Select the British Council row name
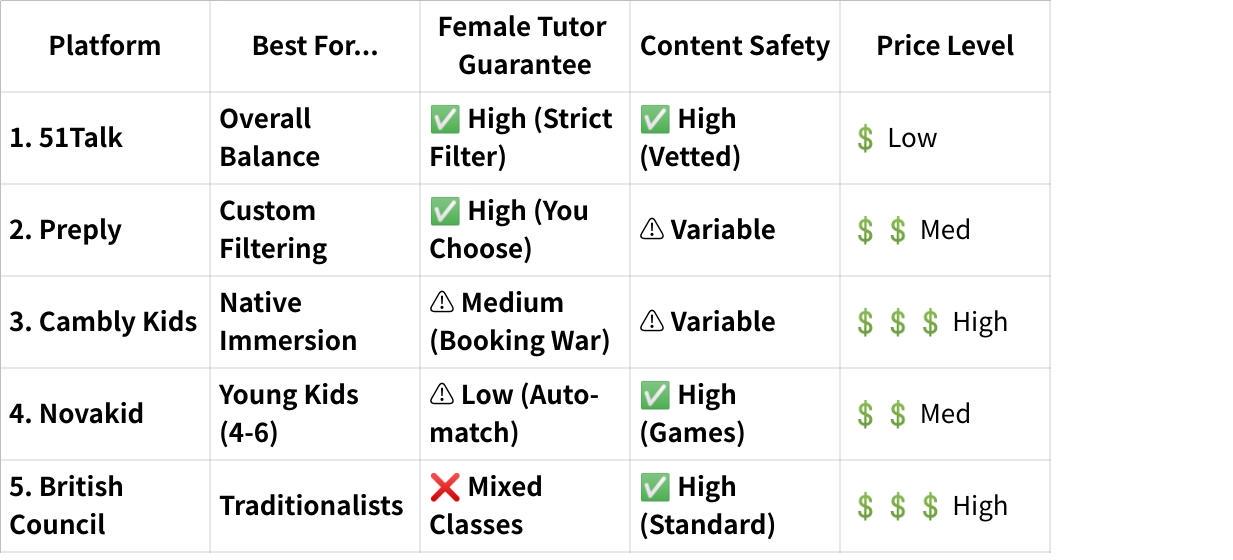This screenshot has height=560, width=1233. pos(66,505)
